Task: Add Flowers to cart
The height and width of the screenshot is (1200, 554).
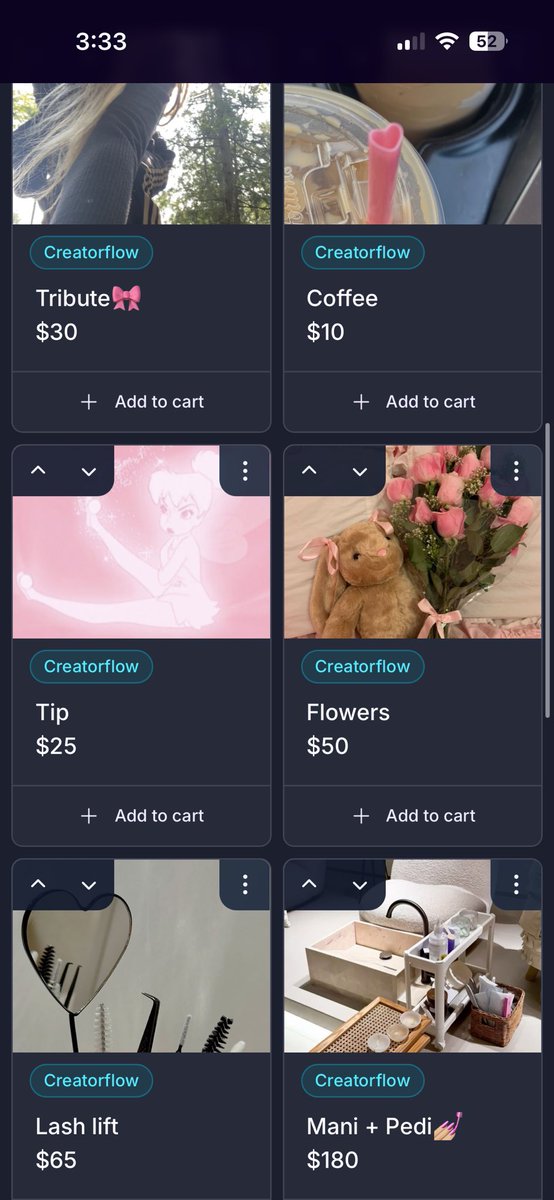Action: pos(413,816)
